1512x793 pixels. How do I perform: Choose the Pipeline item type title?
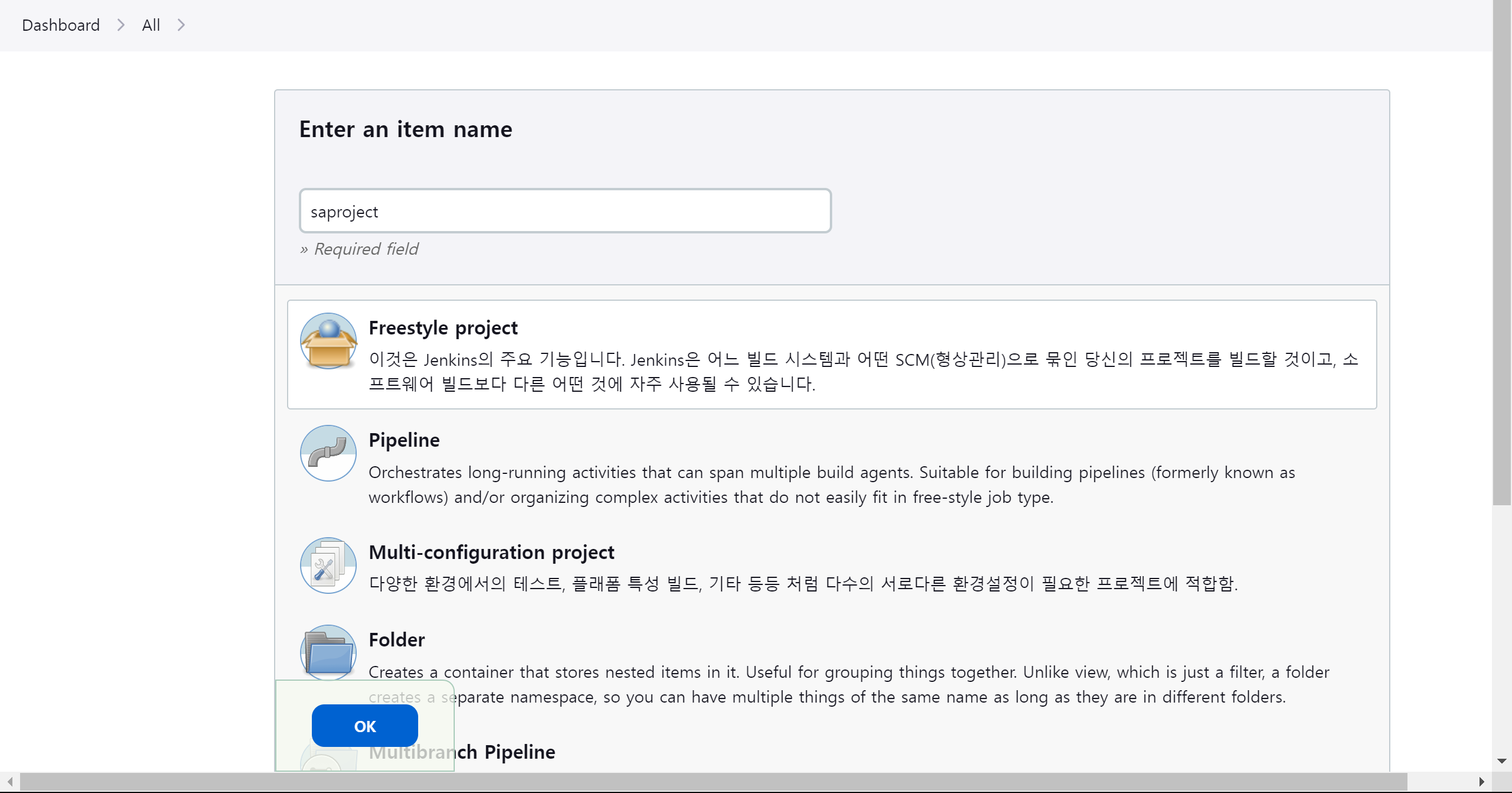click(x=404, y=440)
